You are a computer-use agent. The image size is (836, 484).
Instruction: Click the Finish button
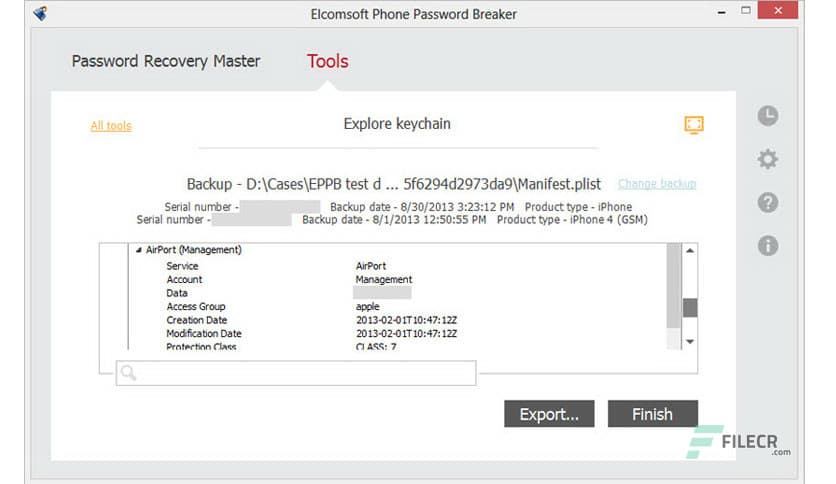653,414
